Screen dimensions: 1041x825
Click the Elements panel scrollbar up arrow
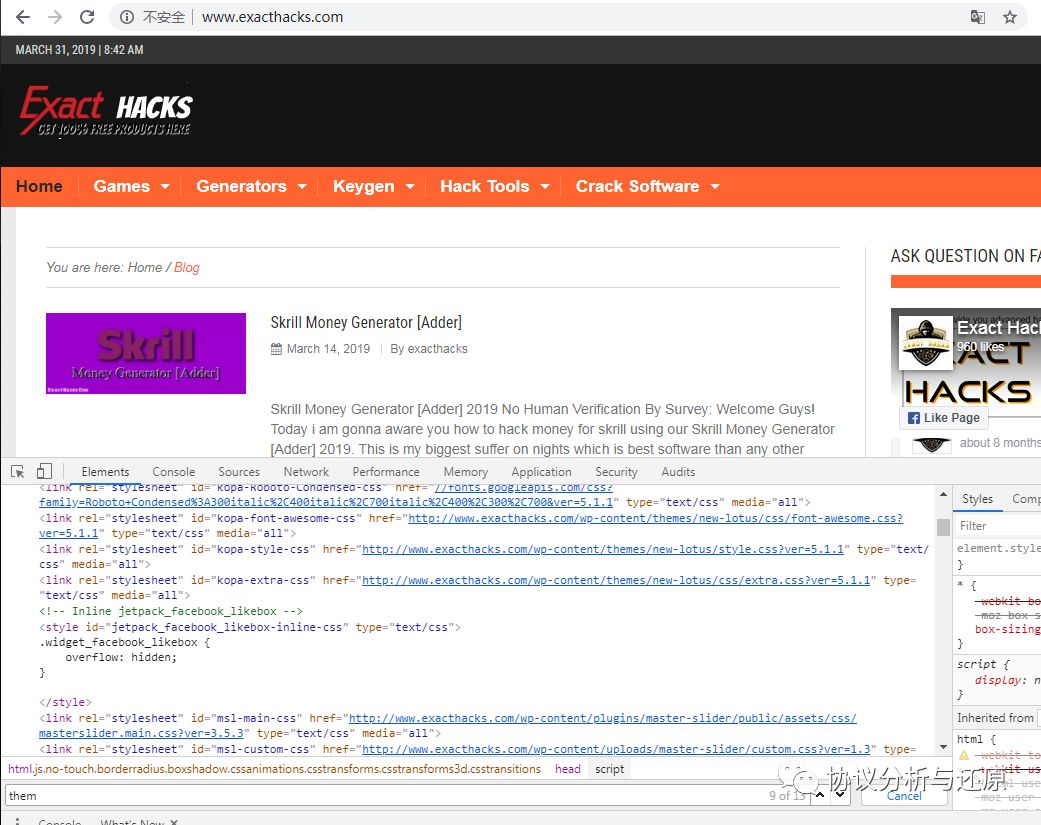pos(943,494)
